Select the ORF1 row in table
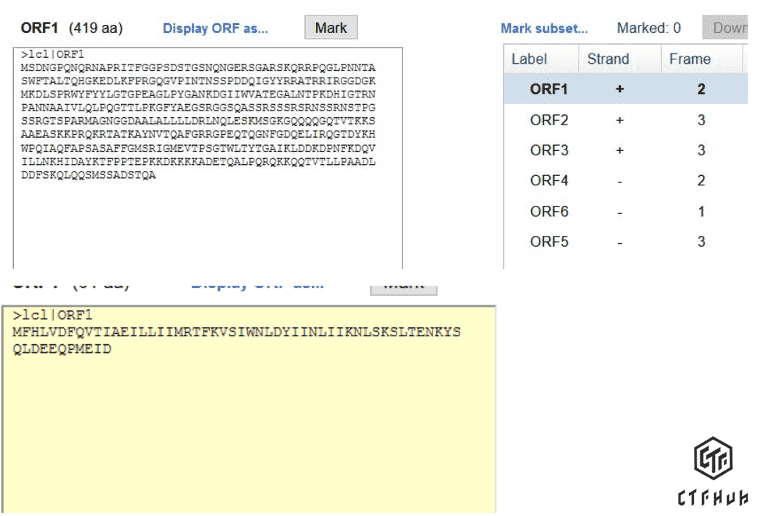The image size is (758, 516). click(549, 89)
